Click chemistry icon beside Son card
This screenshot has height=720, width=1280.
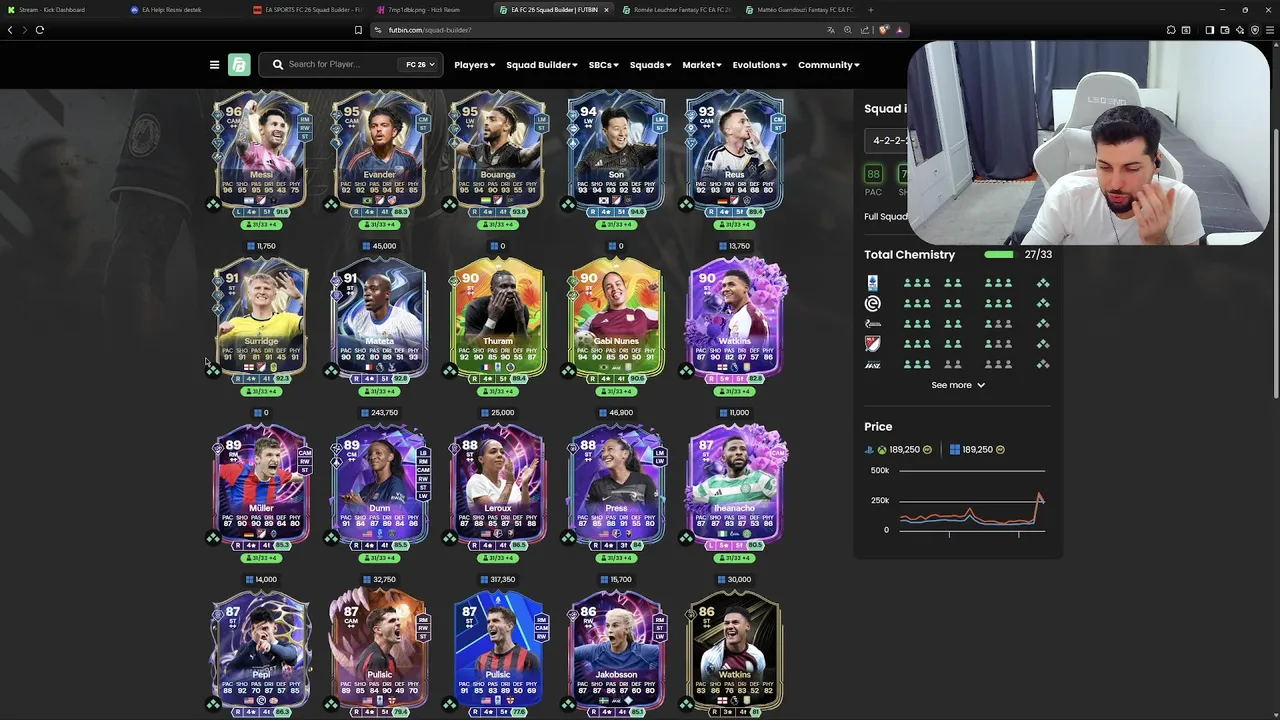pyautogui.click(x=568, y=204)
